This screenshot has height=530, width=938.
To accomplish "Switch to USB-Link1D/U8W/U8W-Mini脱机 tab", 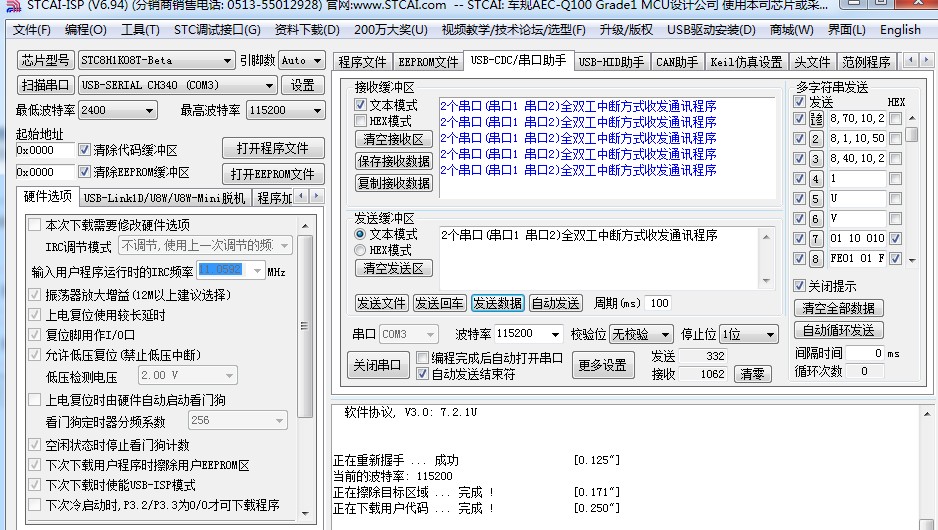I will 164,198.
